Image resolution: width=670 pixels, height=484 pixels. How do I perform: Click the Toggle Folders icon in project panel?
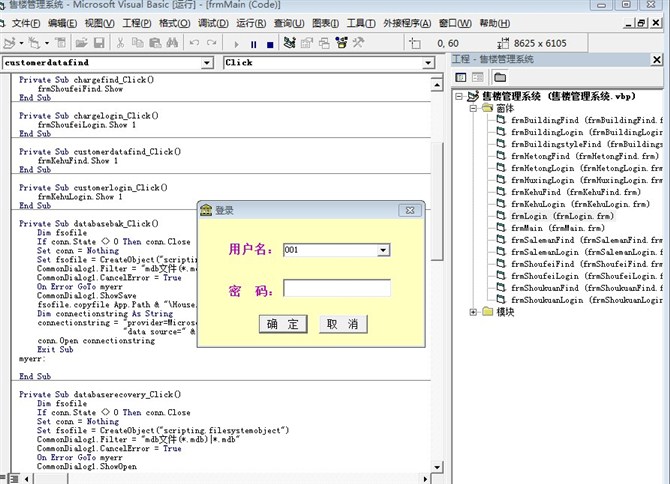point(500,77)
